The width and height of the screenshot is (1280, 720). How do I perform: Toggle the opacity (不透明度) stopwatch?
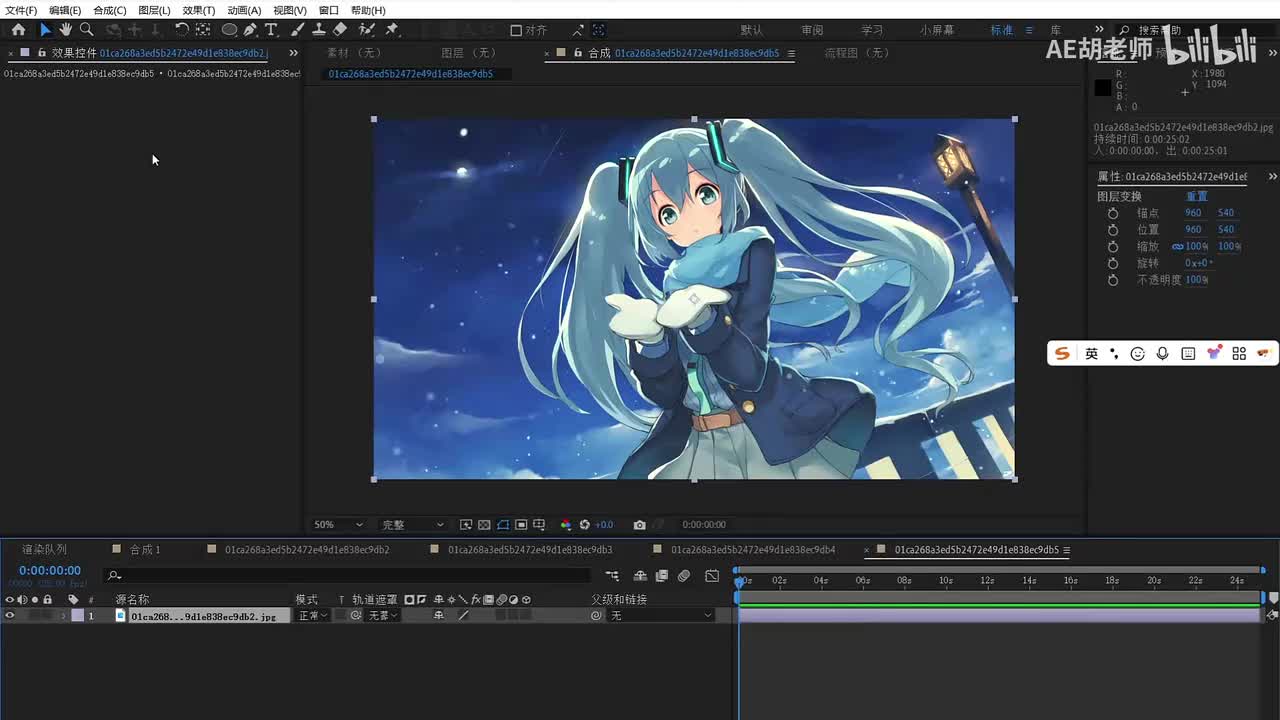tap(1113, 281)
